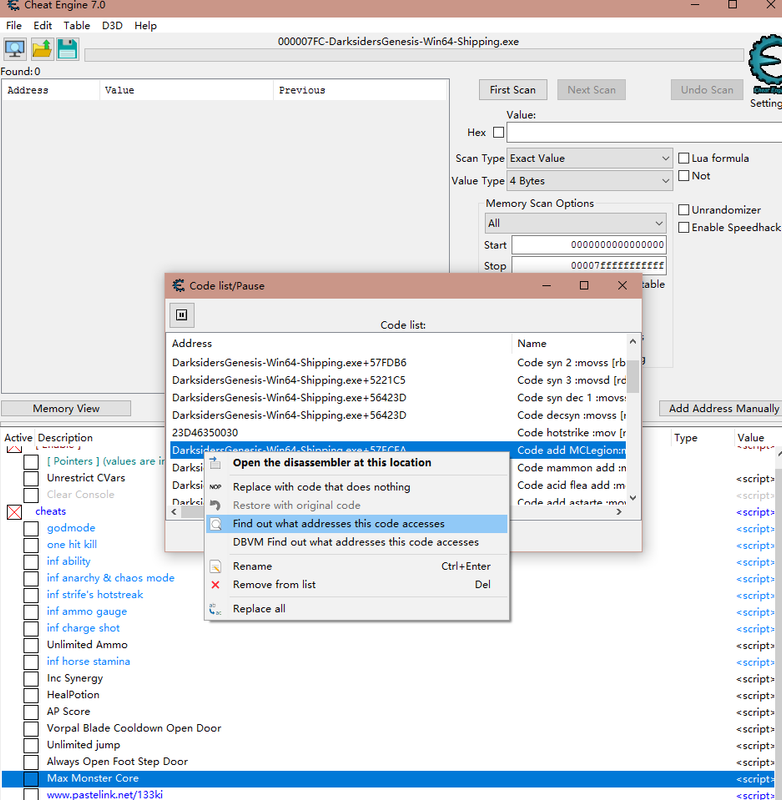This screenshot has height=800, width=782.
Task: Click the Undo Scan button
Action: [x=707, y=90]
